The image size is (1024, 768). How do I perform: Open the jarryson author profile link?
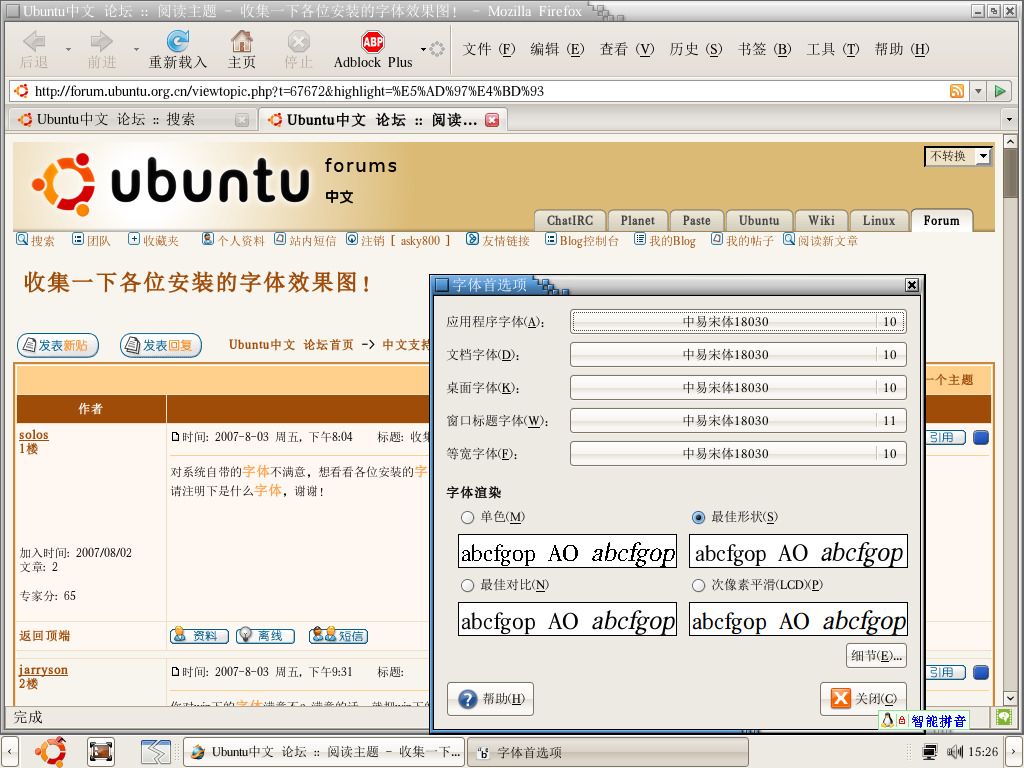[43, 670]
